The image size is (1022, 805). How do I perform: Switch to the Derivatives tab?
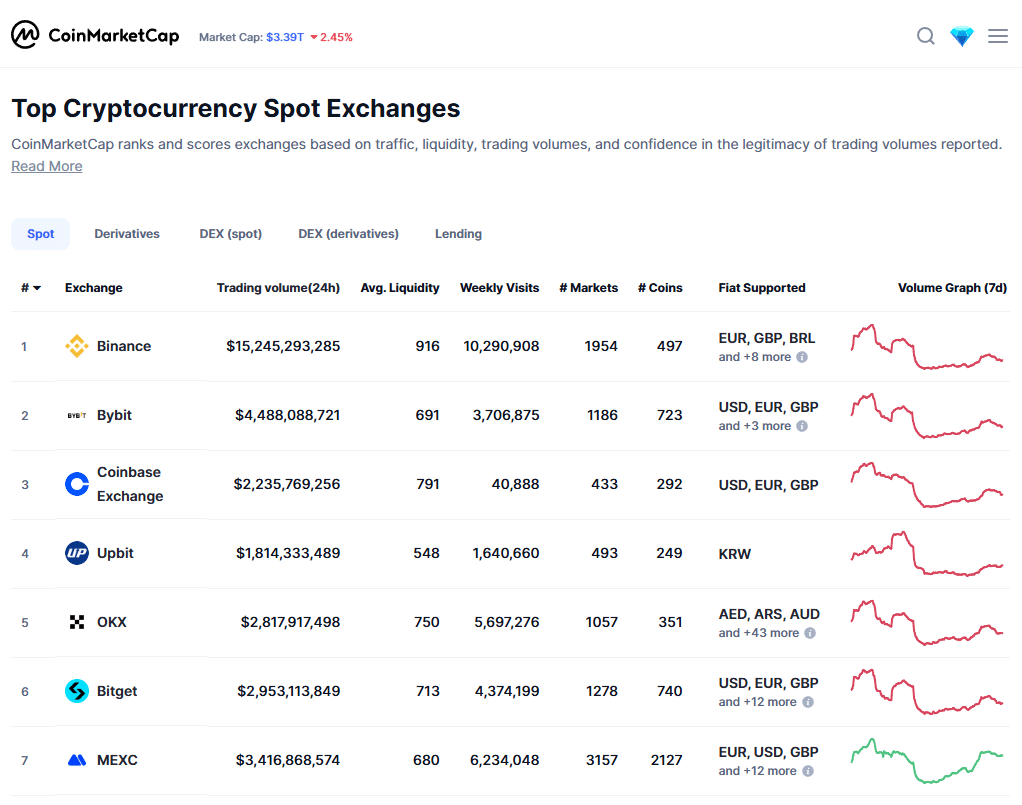click(x=127, y=234)
